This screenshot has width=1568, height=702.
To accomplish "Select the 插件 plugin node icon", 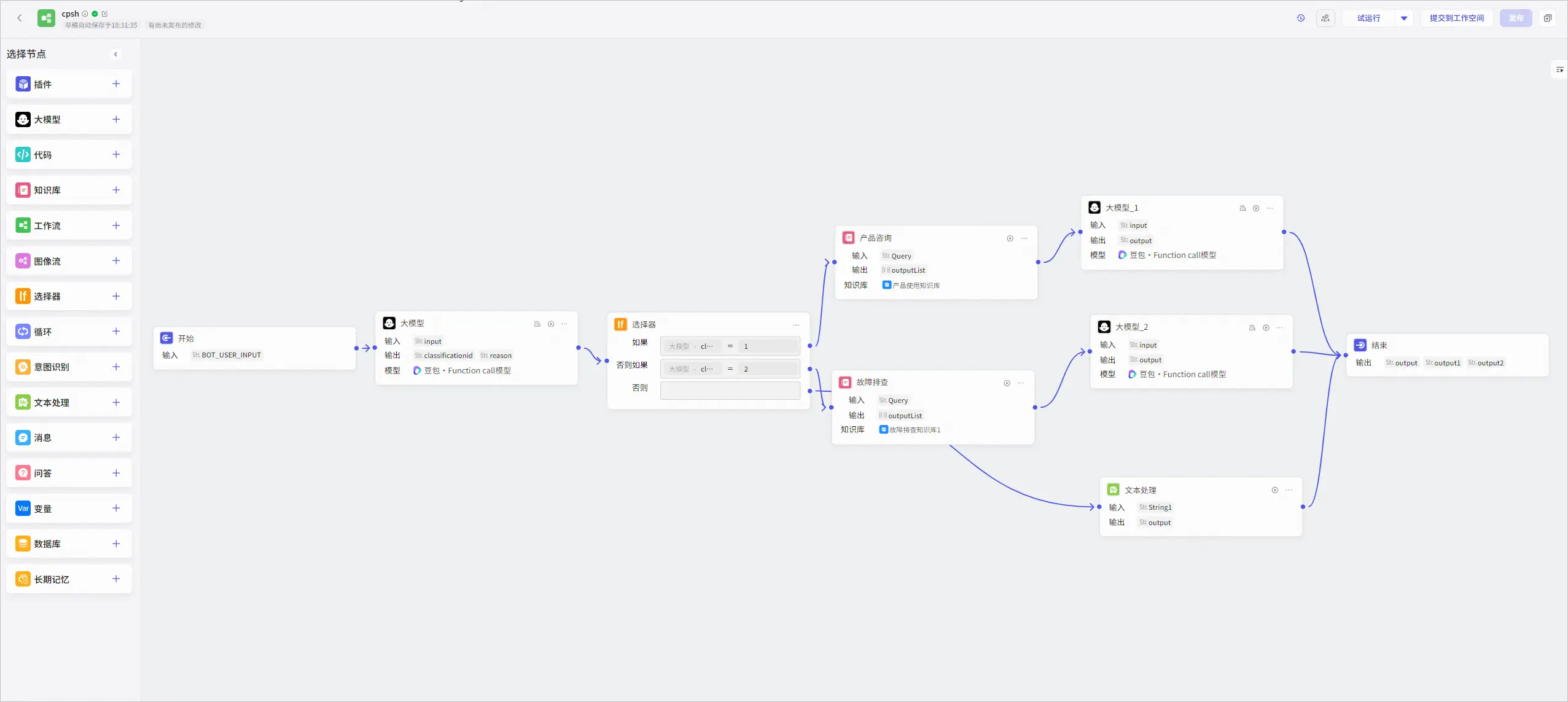I will pyautogui.click(x=23, y=84).
